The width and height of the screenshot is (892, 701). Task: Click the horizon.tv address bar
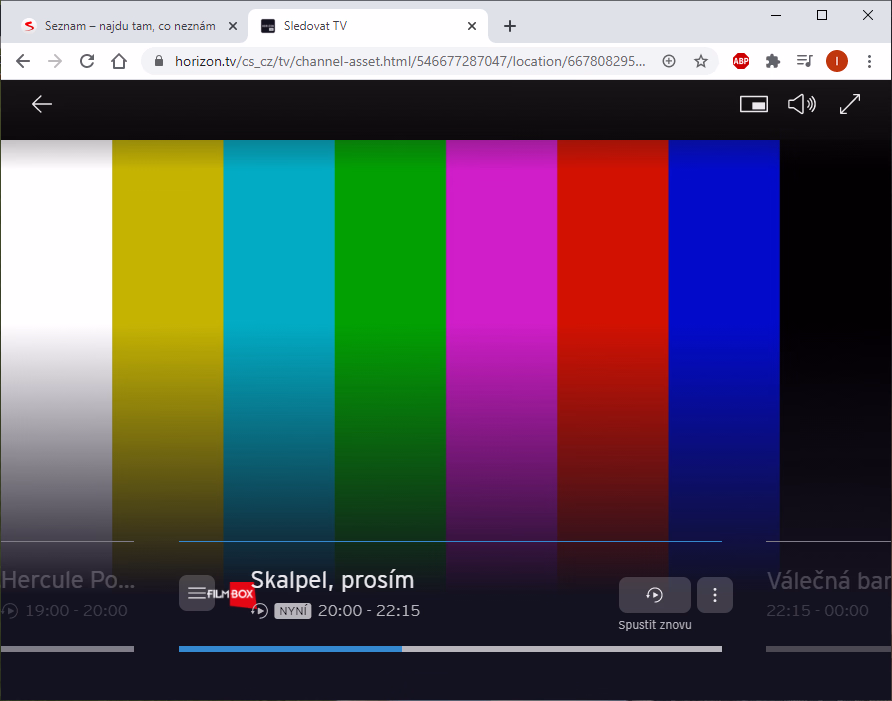[410, 61]
